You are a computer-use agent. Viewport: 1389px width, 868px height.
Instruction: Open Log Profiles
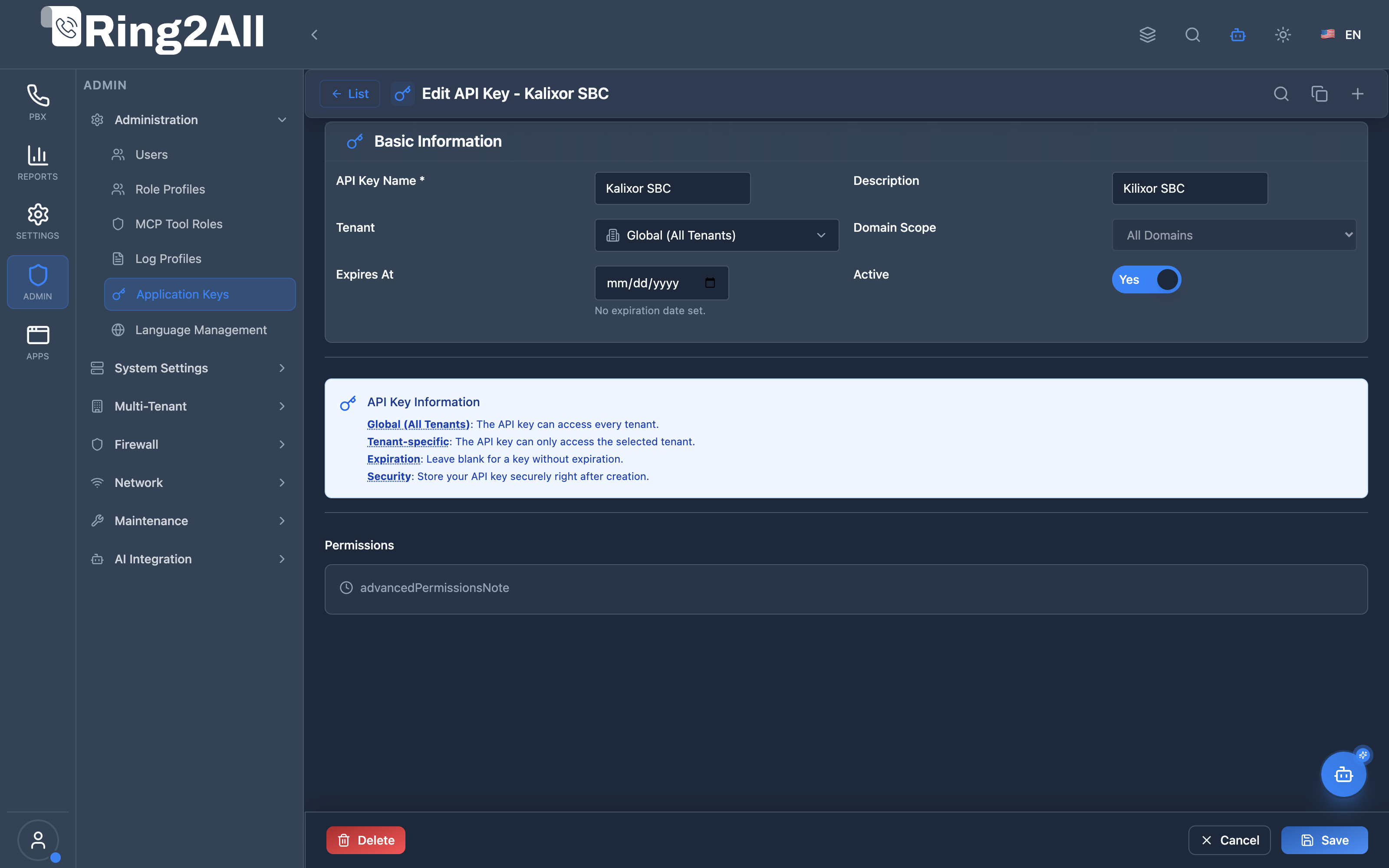point(200,258)
